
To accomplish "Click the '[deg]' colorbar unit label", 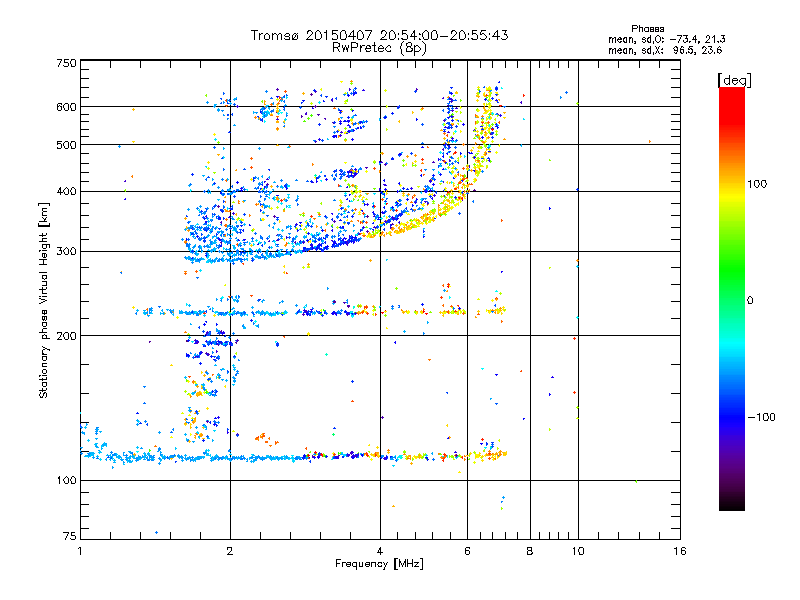I will pyautogui.click(x=734, y=80).
